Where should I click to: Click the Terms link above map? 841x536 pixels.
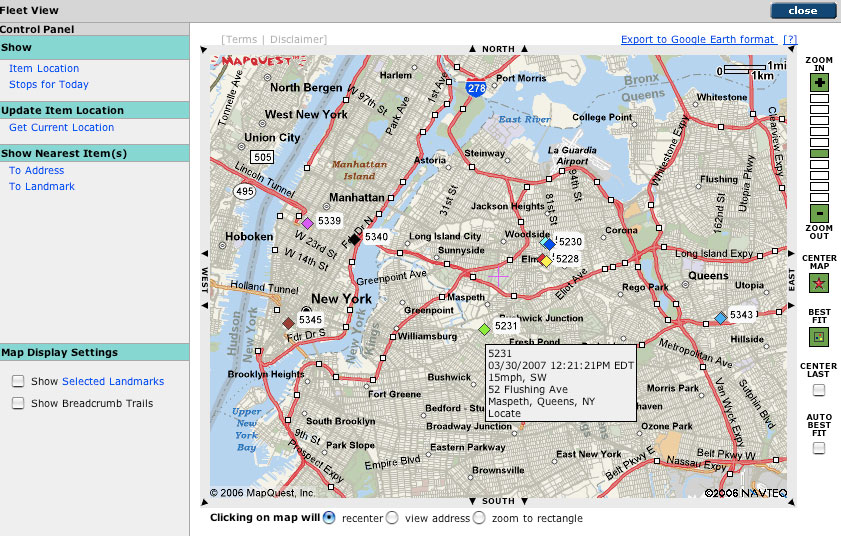[241, 39]
